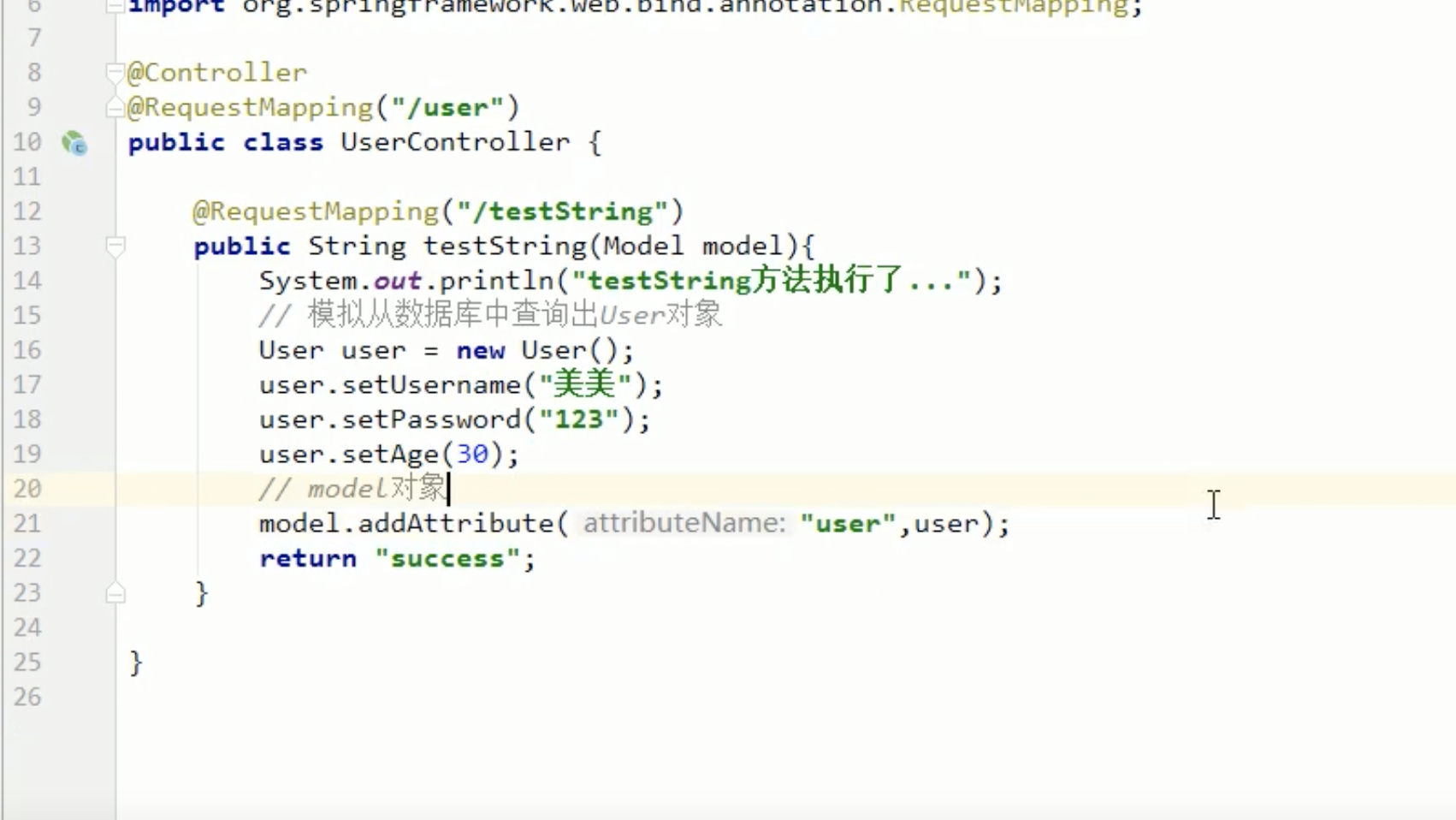
Task: Click the number 30 in setAge
Action: point(472,455)
